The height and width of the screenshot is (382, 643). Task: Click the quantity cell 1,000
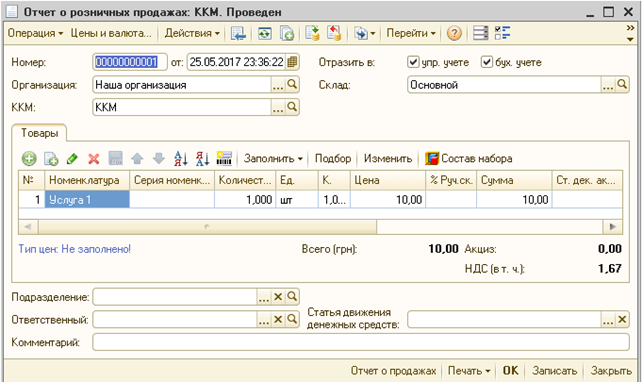(245, 200)
